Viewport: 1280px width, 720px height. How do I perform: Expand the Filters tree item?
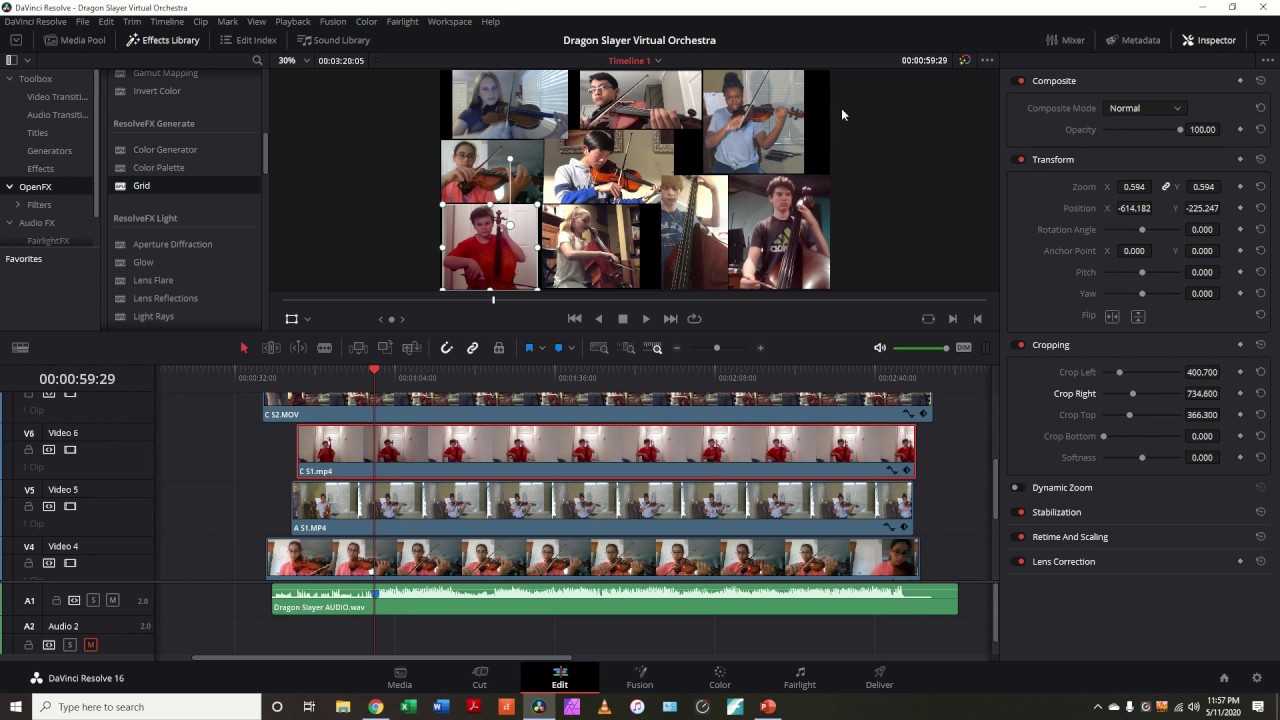pyautogui.click(x=18, y=205)
